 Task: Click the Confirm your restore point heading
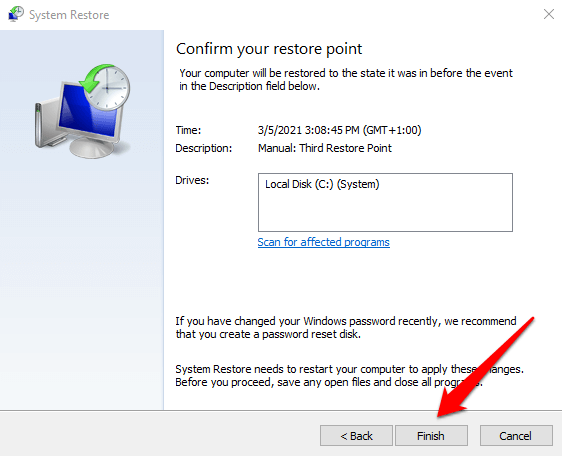(x=269, y=49)
